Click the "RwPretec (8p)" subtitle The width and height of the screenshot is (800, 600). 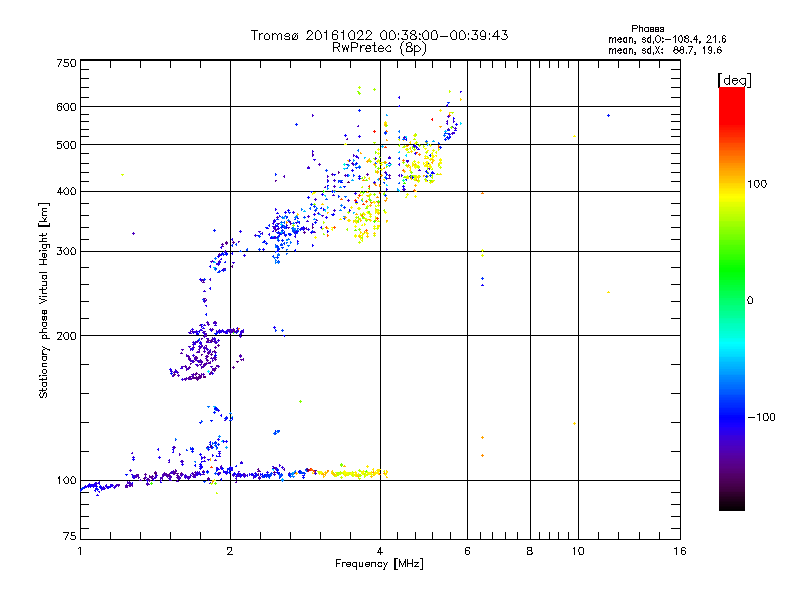[x=379, y=48]
